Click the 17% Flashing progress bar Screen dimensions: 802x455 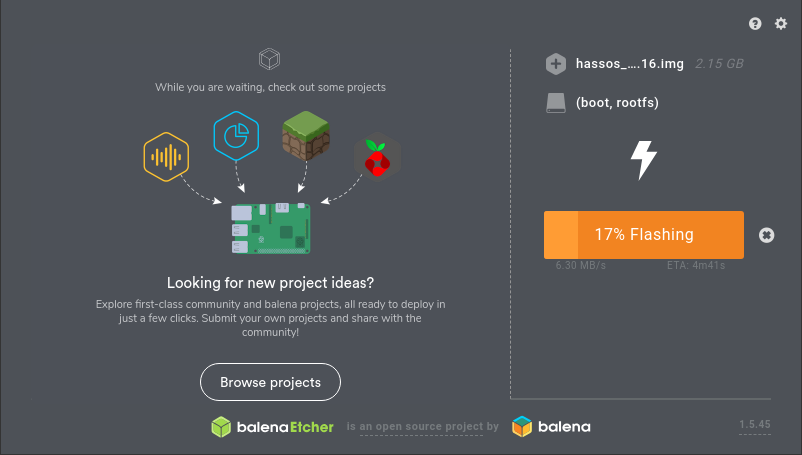643,235
